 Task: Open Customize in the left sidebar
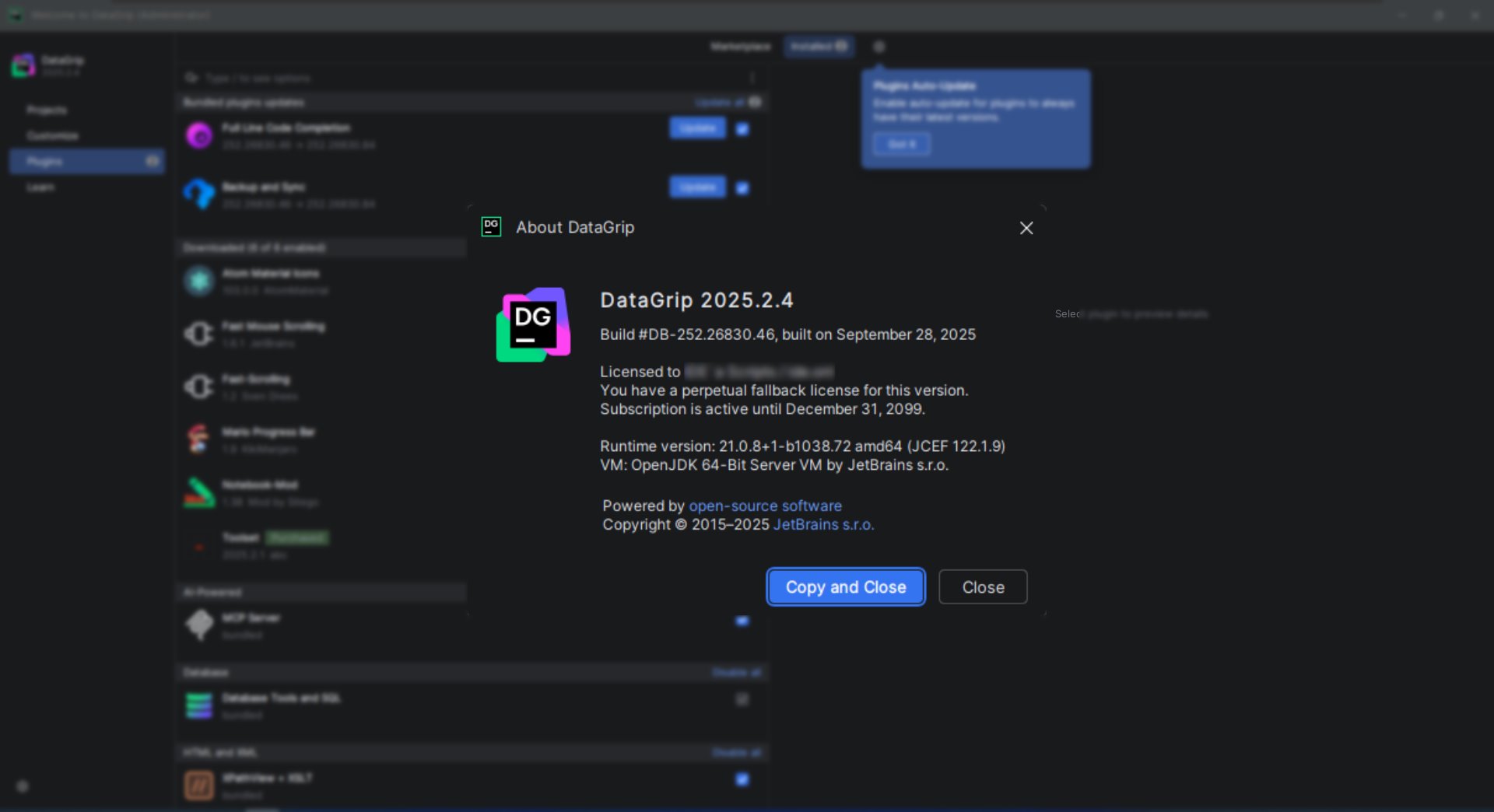pos(52,136)
